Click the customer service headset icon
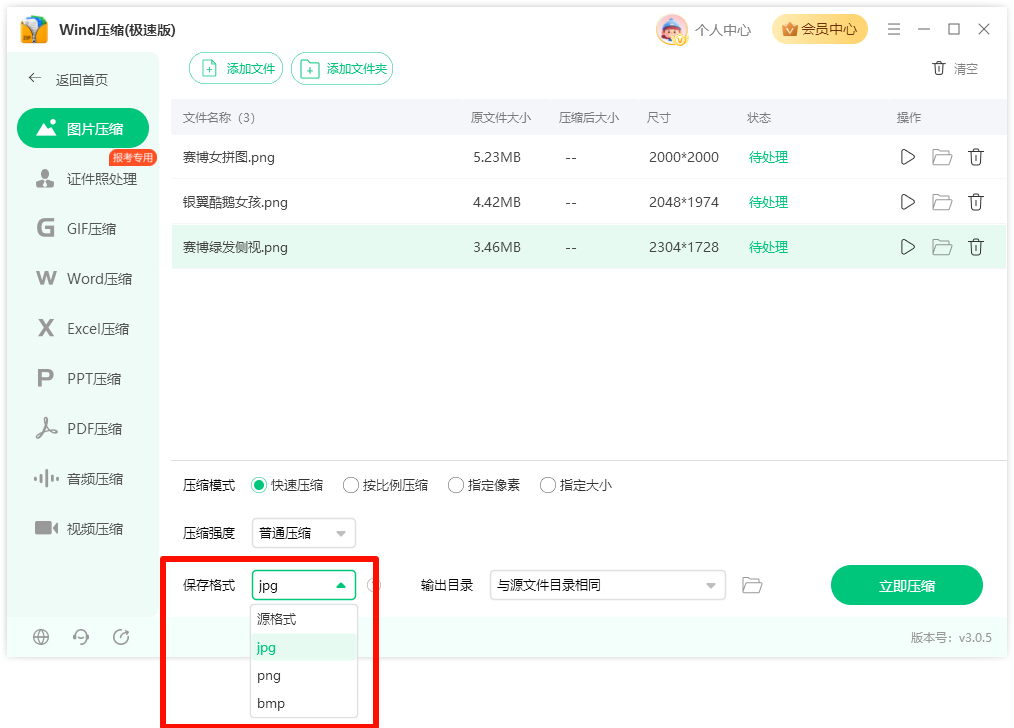Screen dimensions: 1014x728 pos(81,637)
